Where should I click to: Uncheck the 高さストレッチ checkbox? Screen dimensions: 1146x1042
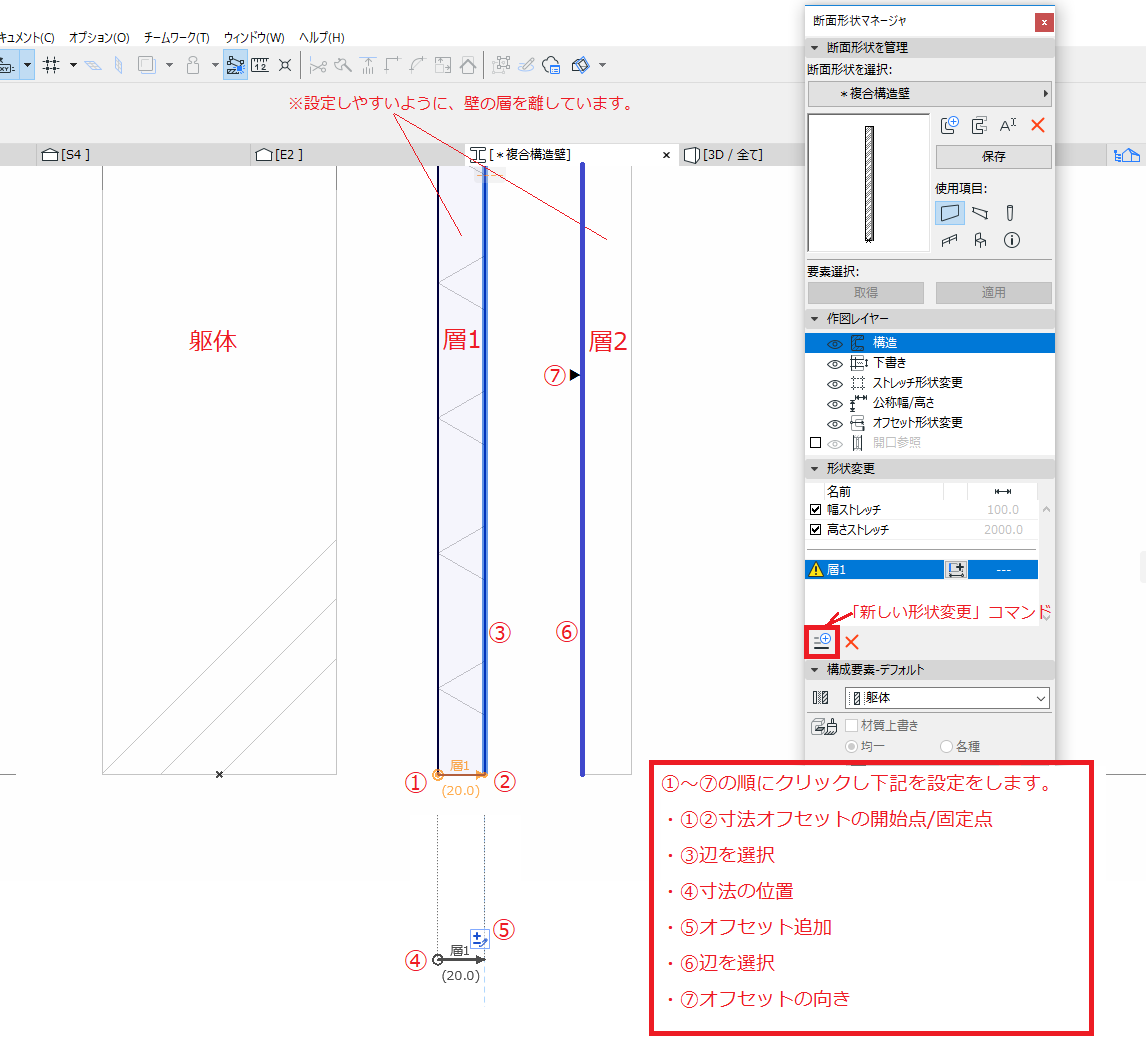815,530
